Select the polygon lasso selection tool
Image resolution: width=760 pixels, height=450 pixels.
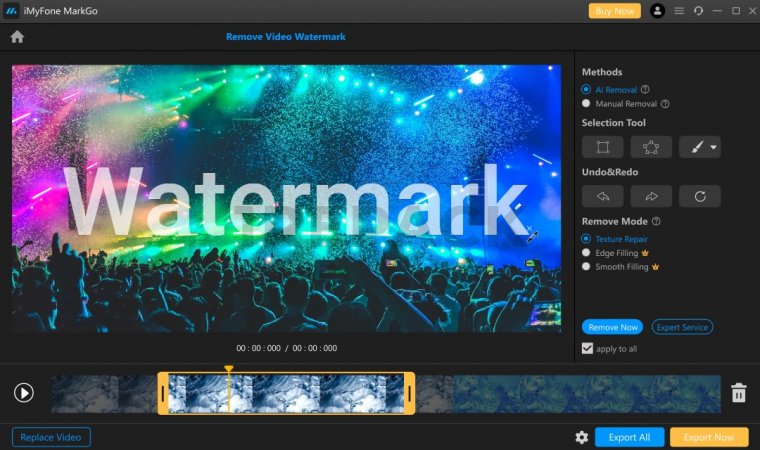pos(651,147)
